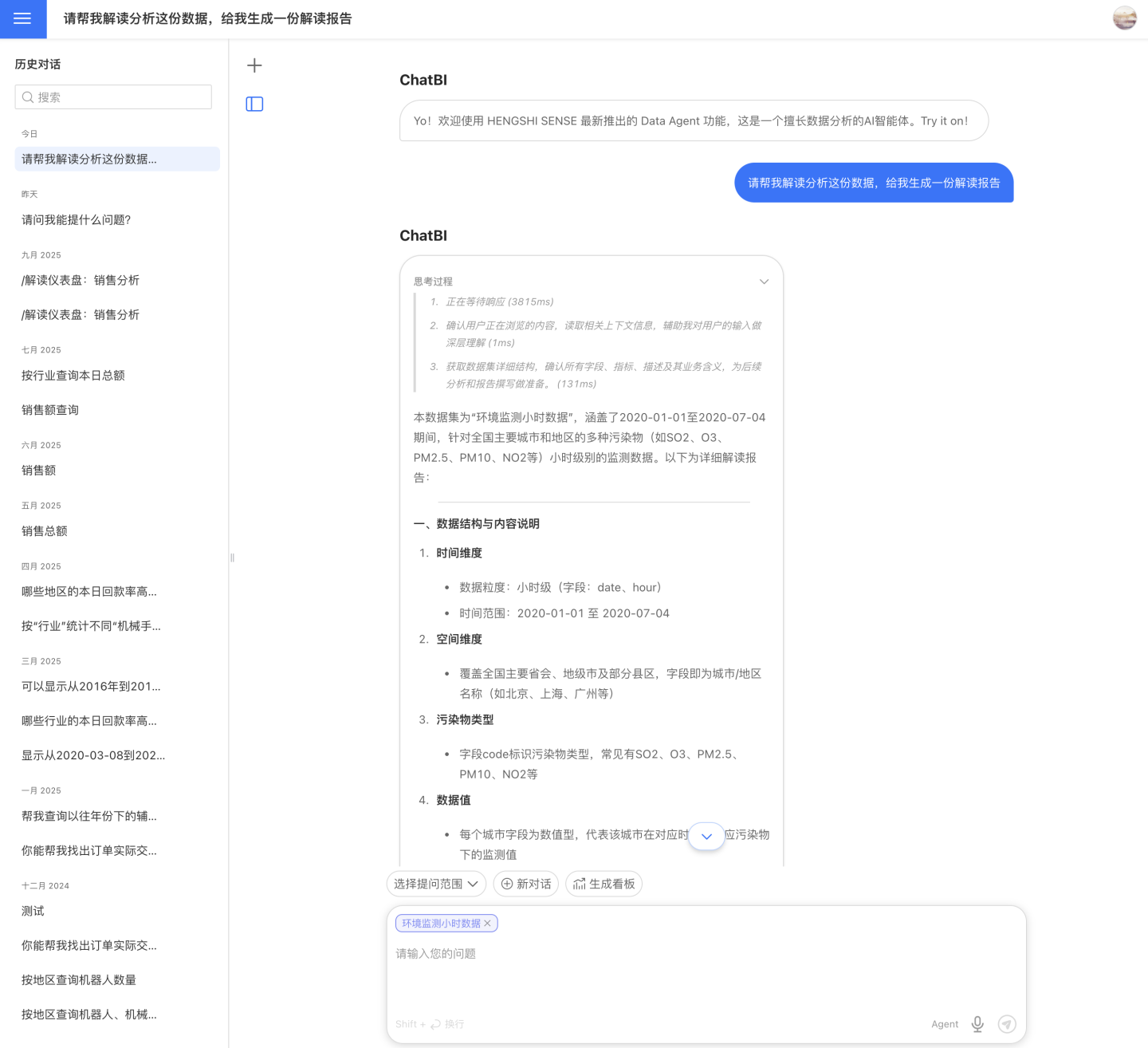
Task: Toggle the Agent mode label
Action: [x=945, y=1024]
